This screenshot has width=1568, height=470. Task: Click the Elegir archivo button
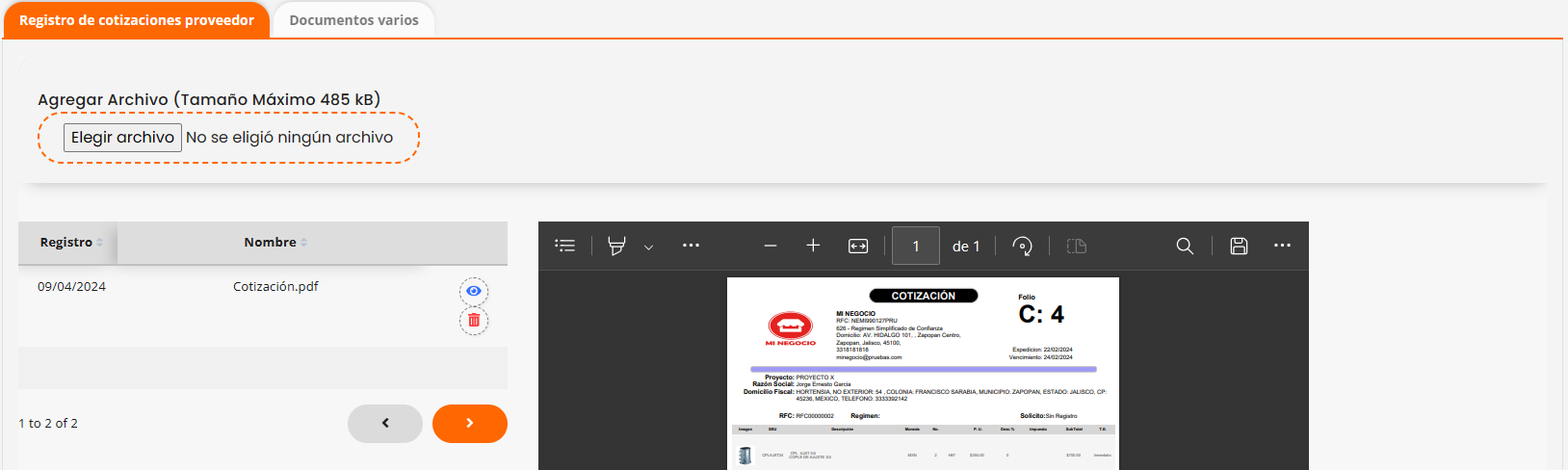tap(122, 138)
